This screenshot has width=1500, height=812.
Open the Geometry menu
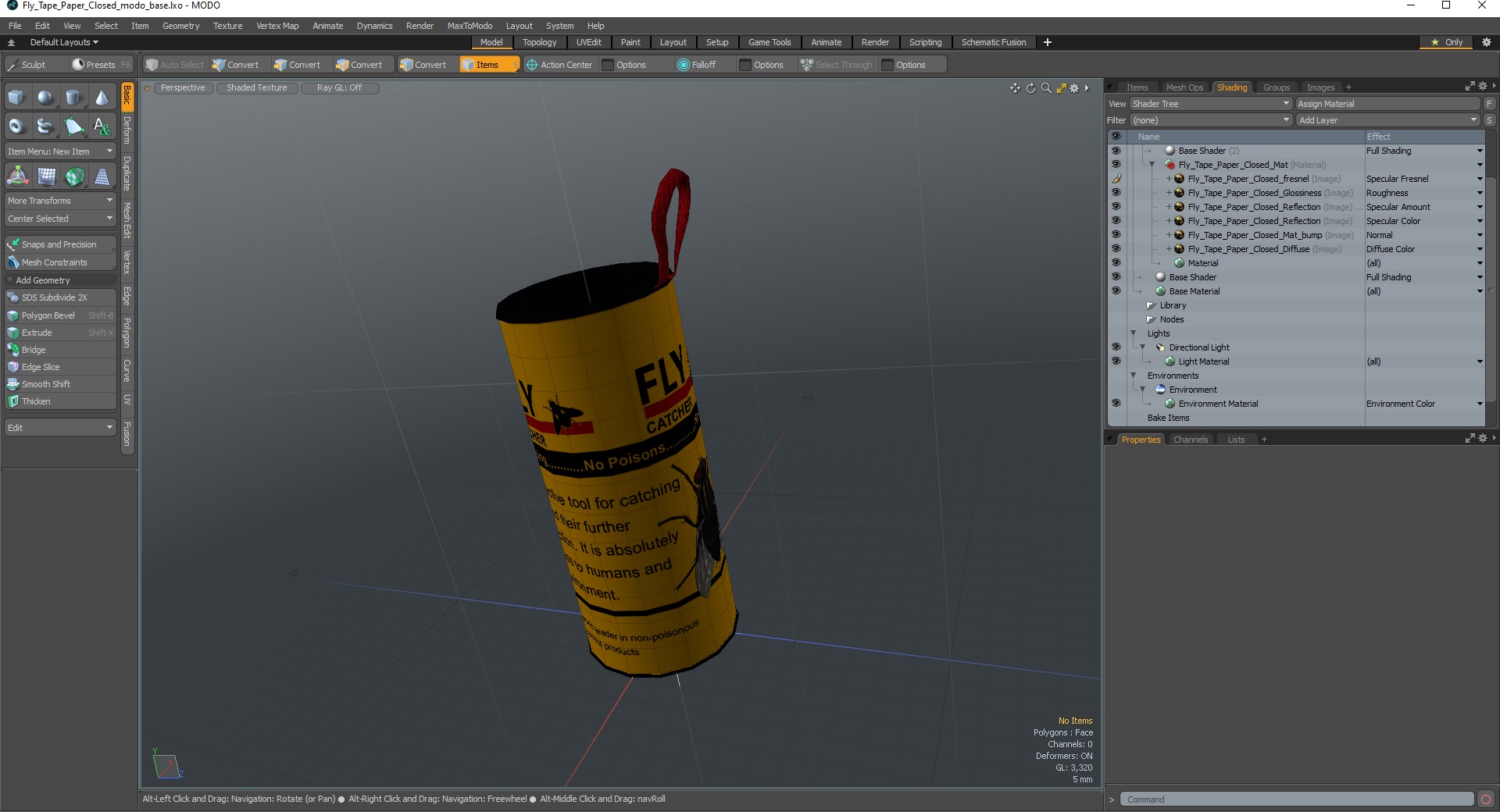(180, 26)
